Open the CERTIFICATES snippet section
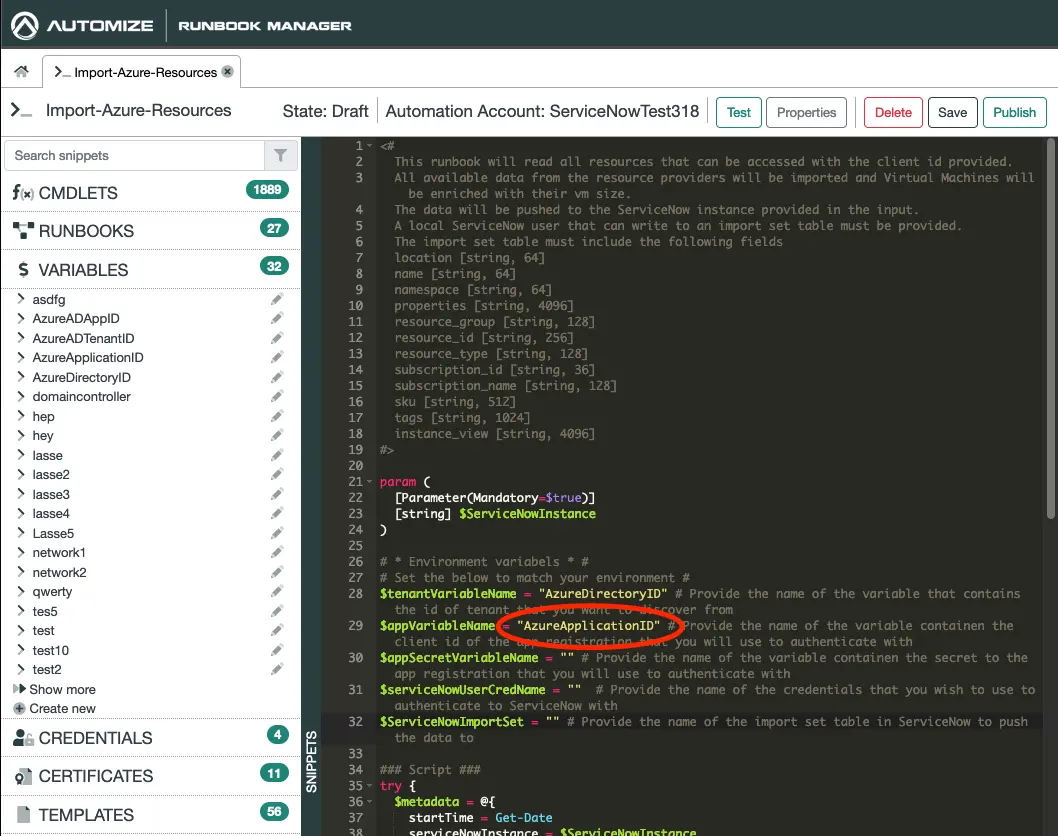Screen dimensions: 1058x836 click(151, 776)
